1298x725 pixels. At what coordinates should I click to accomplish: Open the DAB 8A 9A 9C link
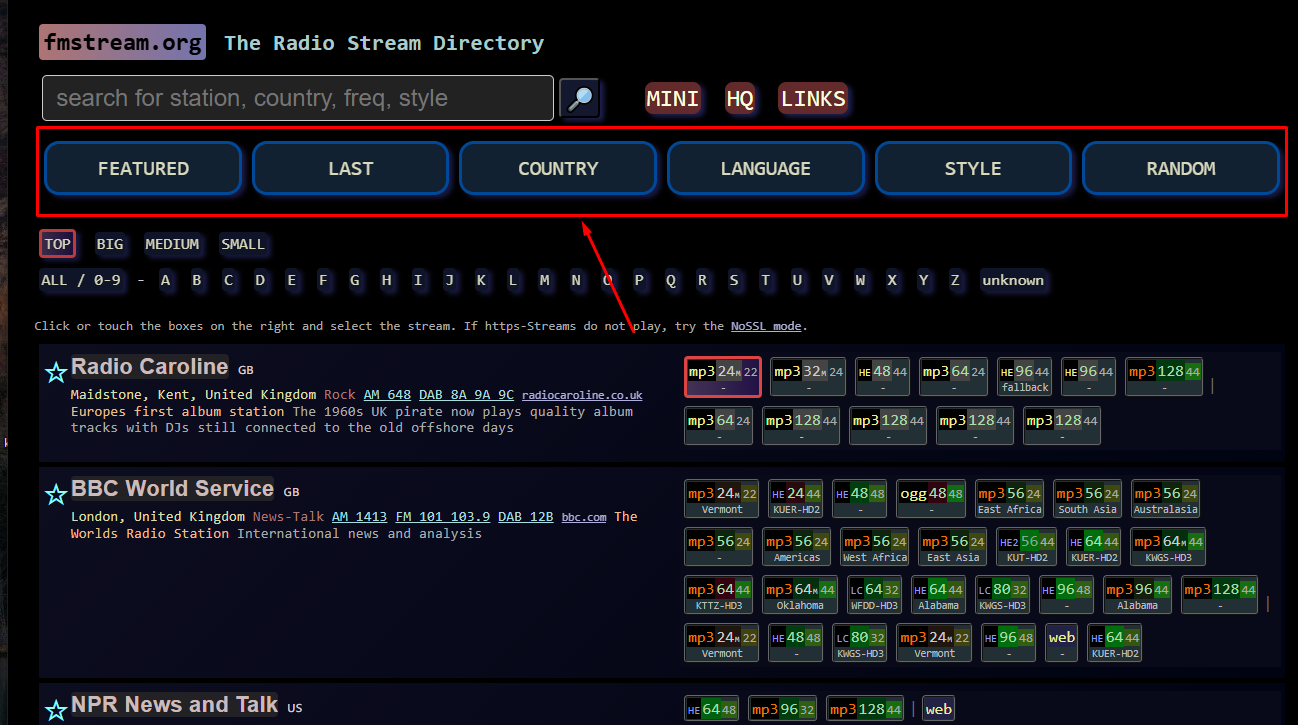pyautogui.click(x=466, y=395)
